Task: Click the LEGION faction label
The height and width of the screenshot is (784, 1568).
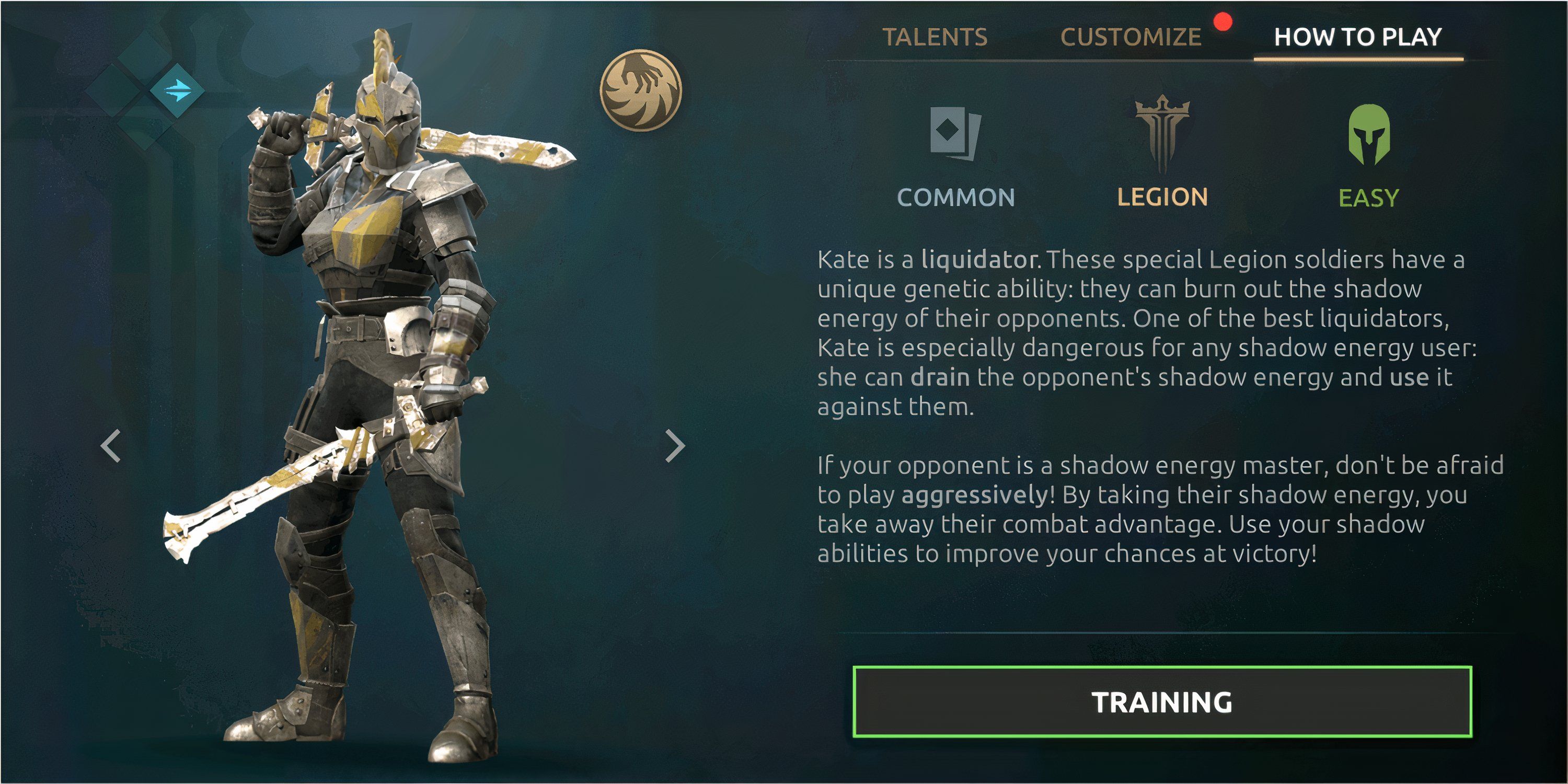Action: point(1162,197)
